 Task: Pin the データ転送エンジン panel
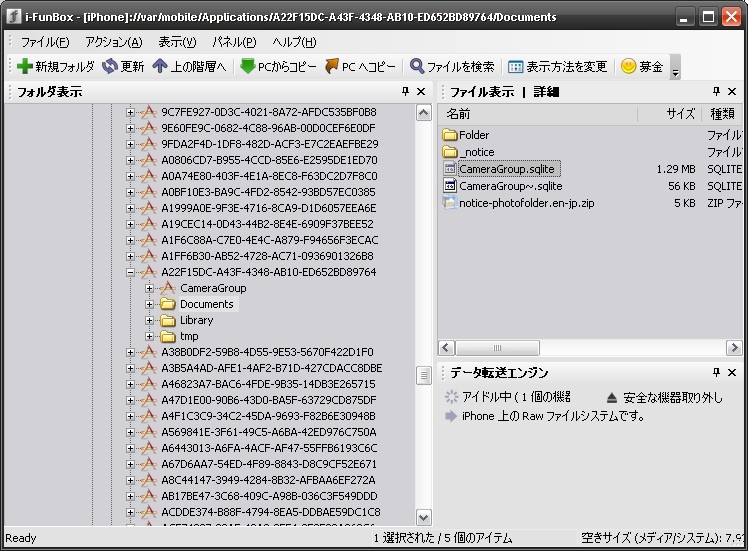[x=716, y=372]
